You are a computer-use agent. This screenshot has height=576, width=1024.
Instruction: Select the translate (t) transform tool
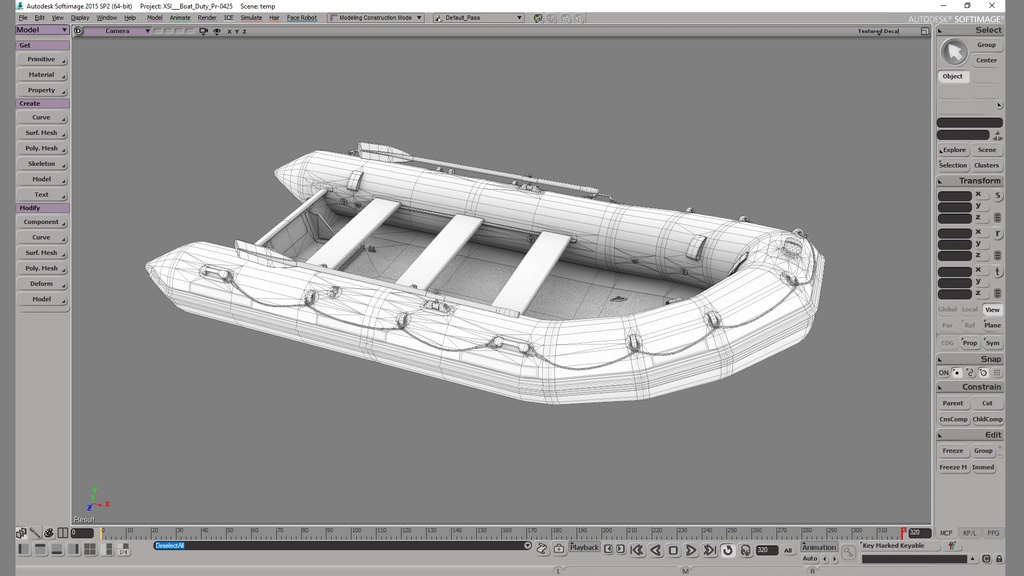click(997, 272)
